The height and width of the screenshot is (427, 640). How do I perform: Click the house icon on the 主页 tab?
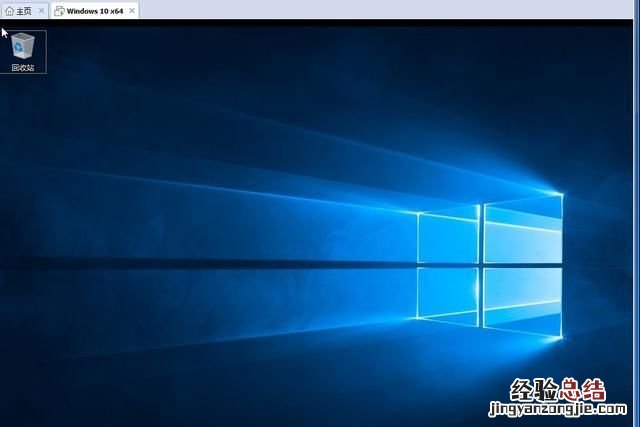click(10, 11)
